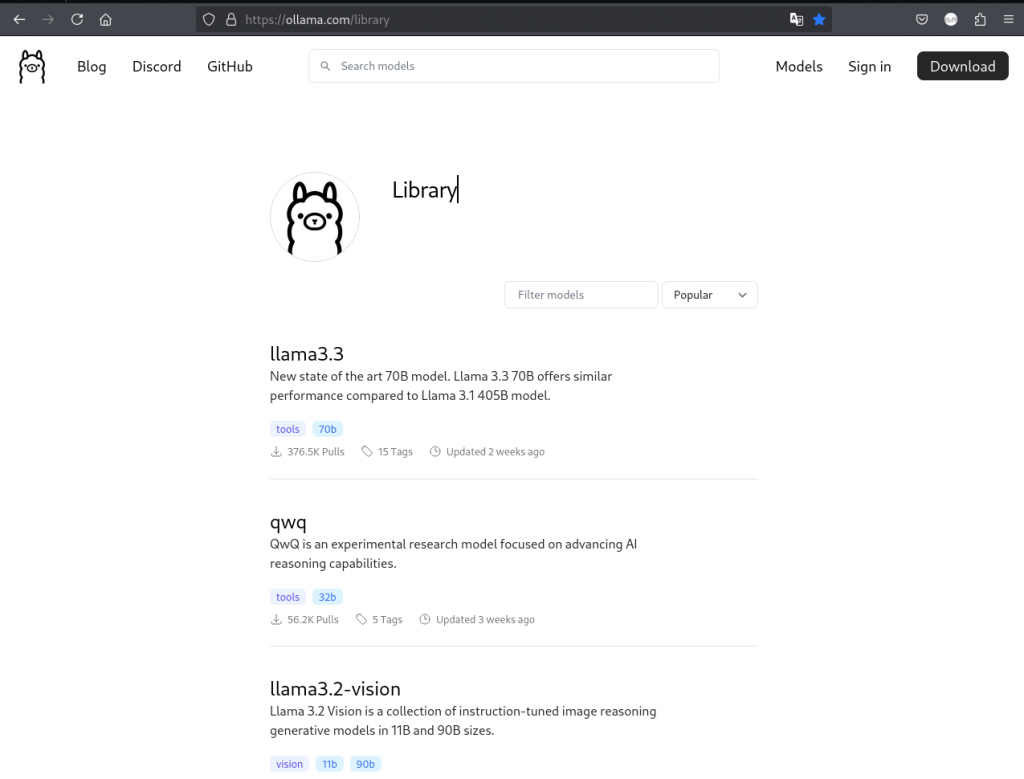The width and height of the screenshot is (1024, 779).
Task: Click the QwQ description paragraph
Action: [x=453, y=554]
